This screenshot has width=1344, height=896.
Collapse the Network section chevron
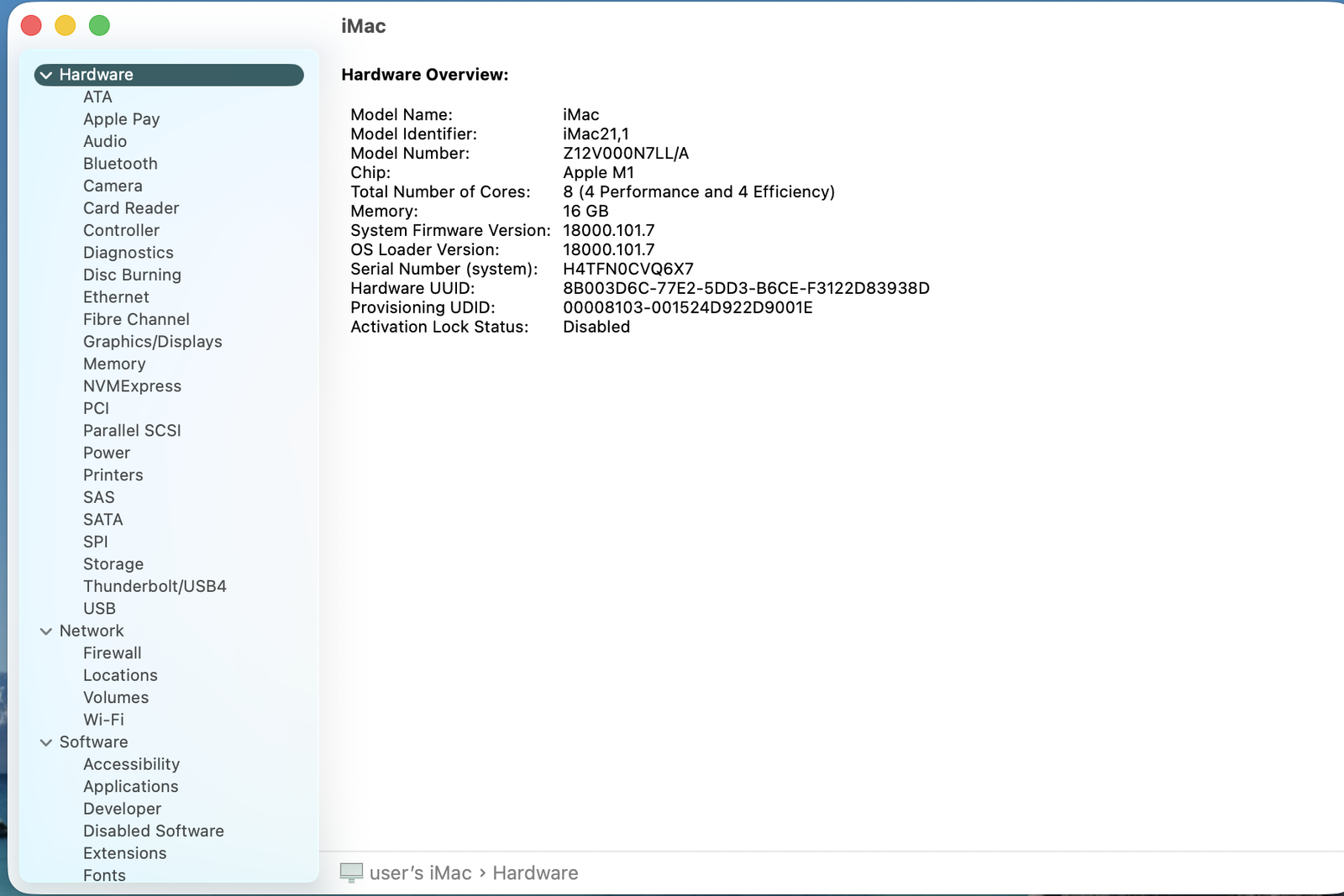tap(46, 631)
